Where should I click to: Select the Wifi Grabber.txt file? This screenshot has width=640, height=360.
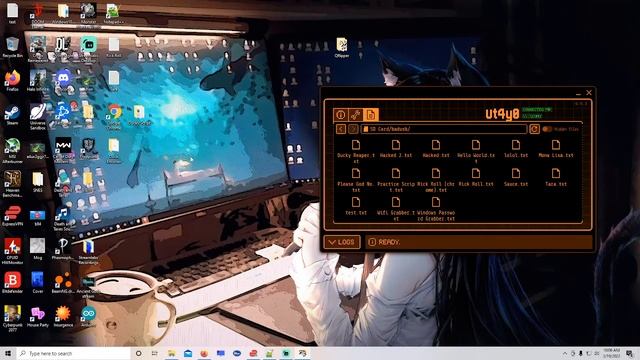click(396, 208)
